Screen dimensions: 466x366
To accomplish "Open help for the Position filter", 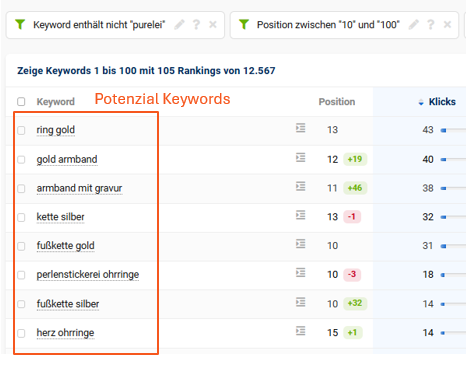I will [431, 24].
